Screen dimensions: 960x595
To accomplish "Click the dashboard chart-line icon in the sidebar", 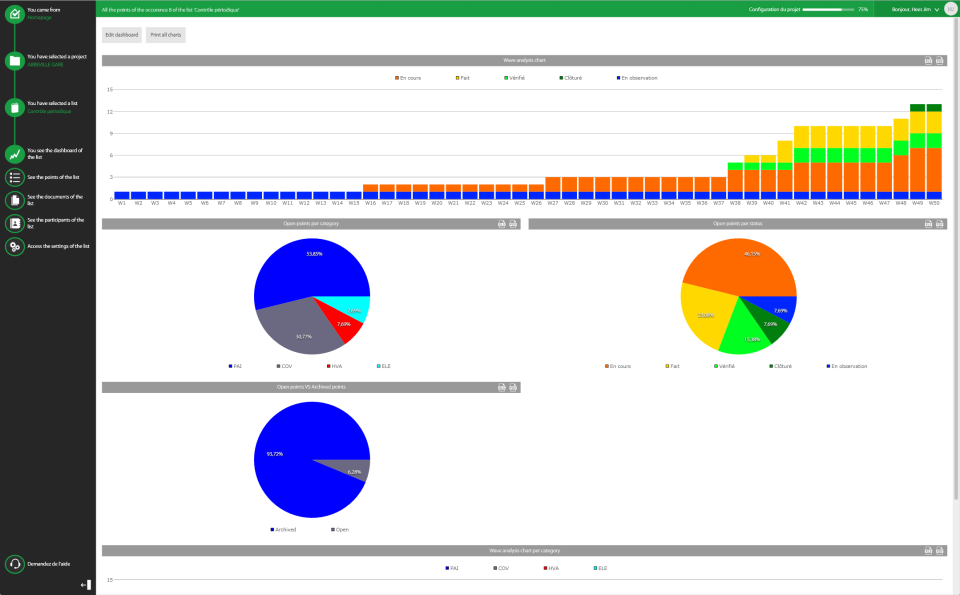I will [15, 154].
